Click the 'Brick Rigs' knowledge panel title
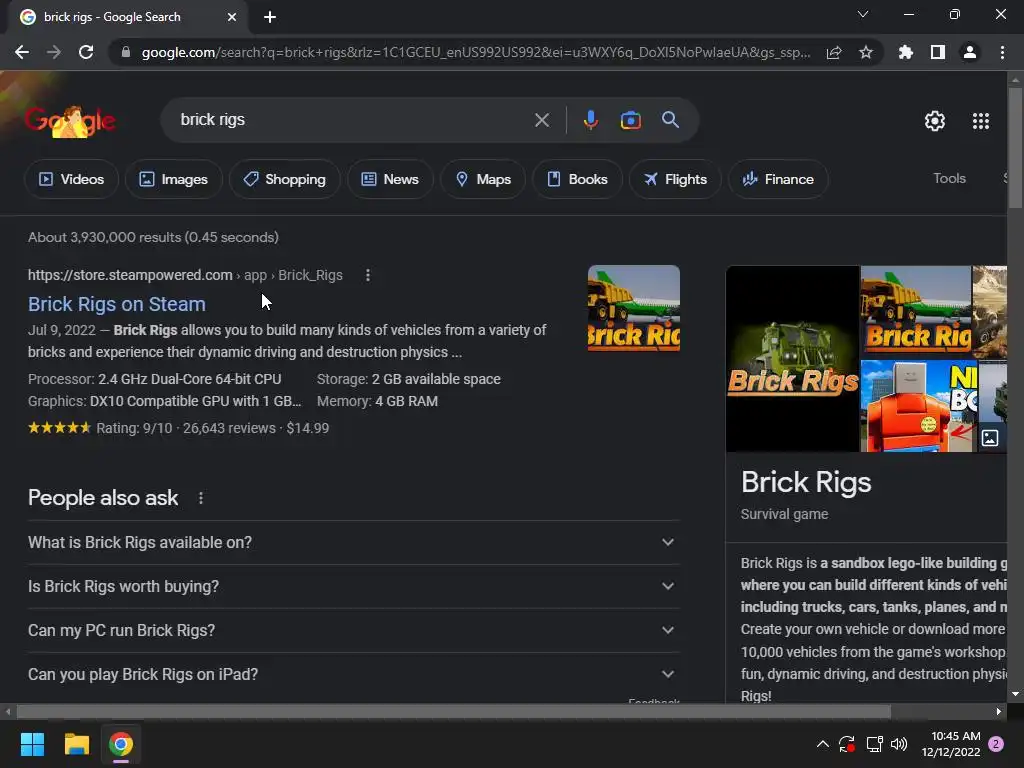The height and width of the screenshot is (768, 1024). [x=806, y=483]
